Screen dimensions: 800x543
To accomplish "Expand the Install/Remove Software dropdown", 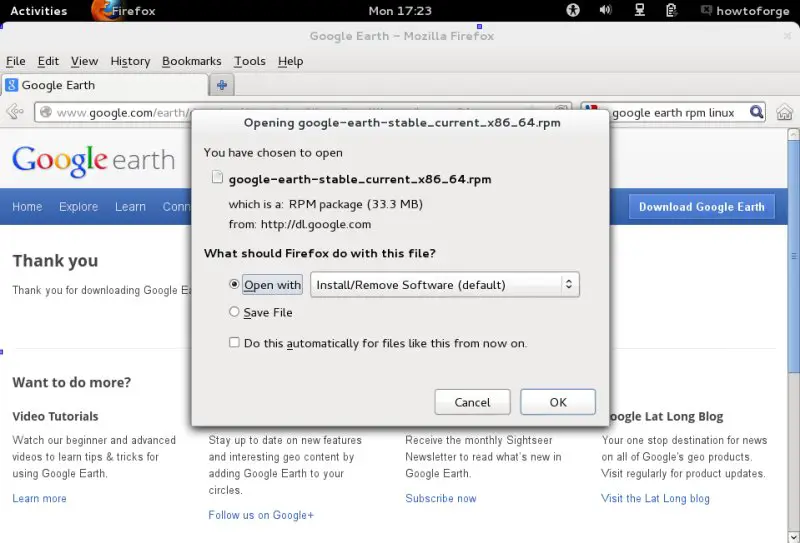I will [x=445, y=285].
